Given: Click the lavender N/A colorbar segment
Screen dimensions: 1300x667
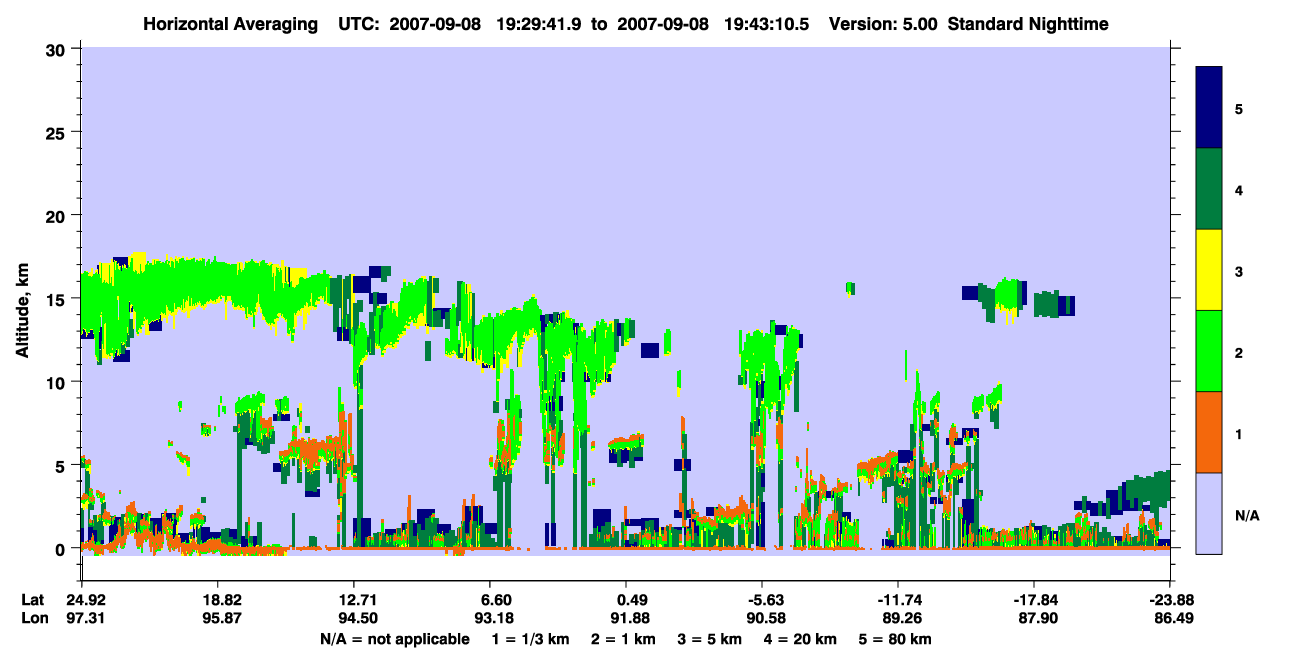Looking at the screenshot, I should (1209, 513).
